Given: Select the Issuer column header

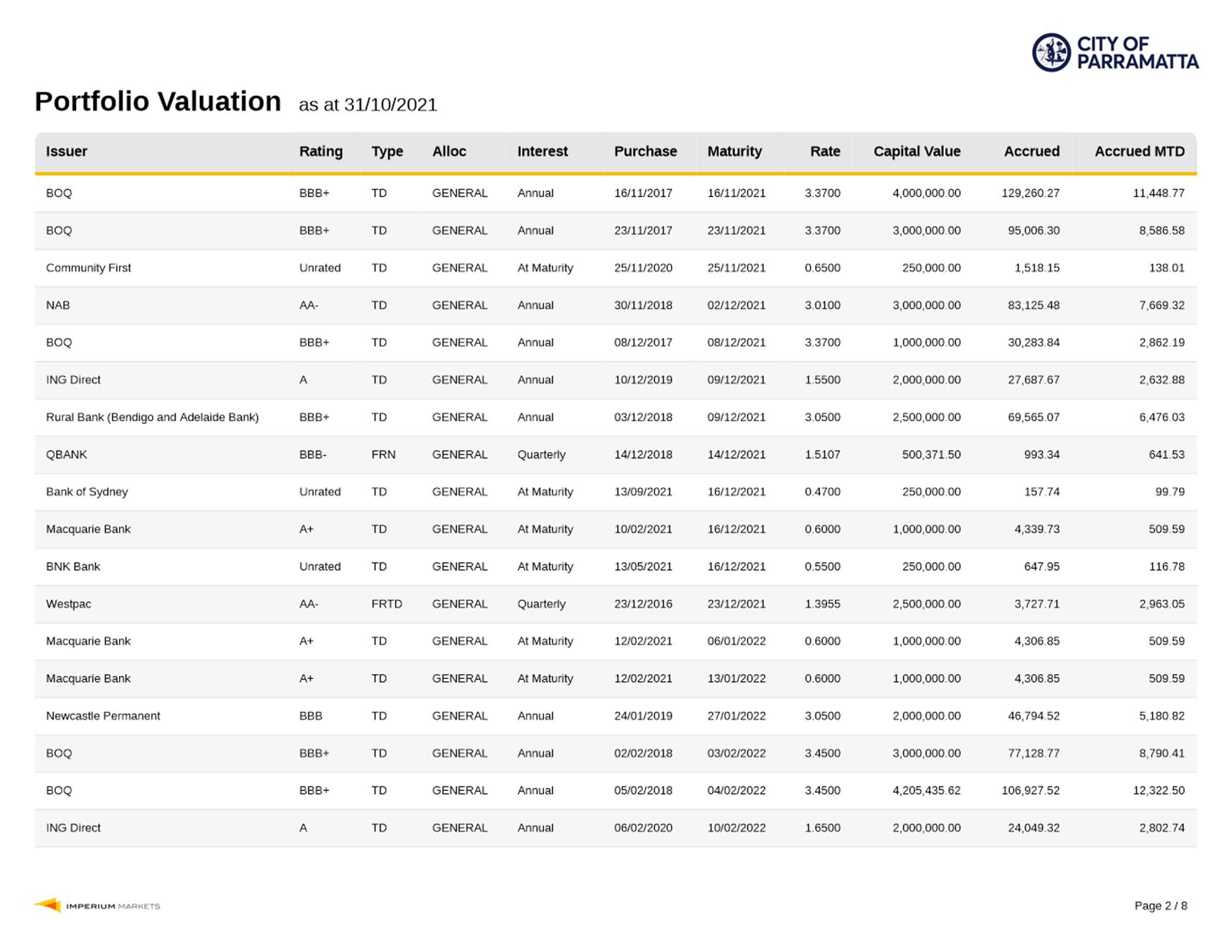Looking at the screenshot, I should point(67,151).
